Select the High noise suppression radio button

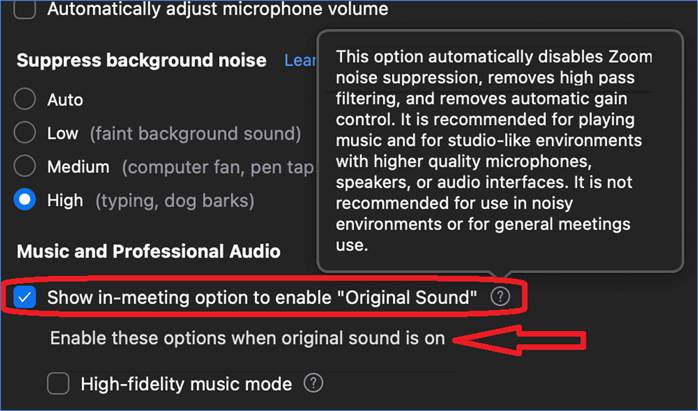coord(25,200)
